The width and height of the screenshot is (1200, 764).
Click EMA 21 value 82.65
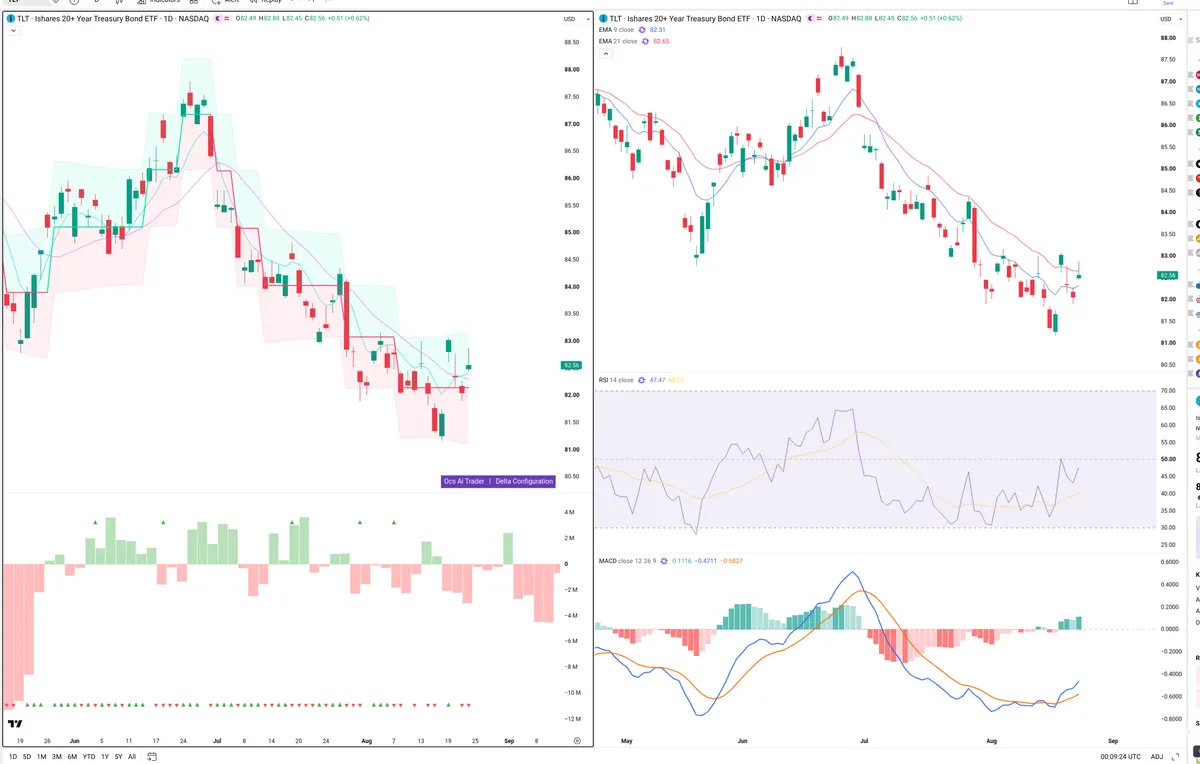(x=661, y=41)
